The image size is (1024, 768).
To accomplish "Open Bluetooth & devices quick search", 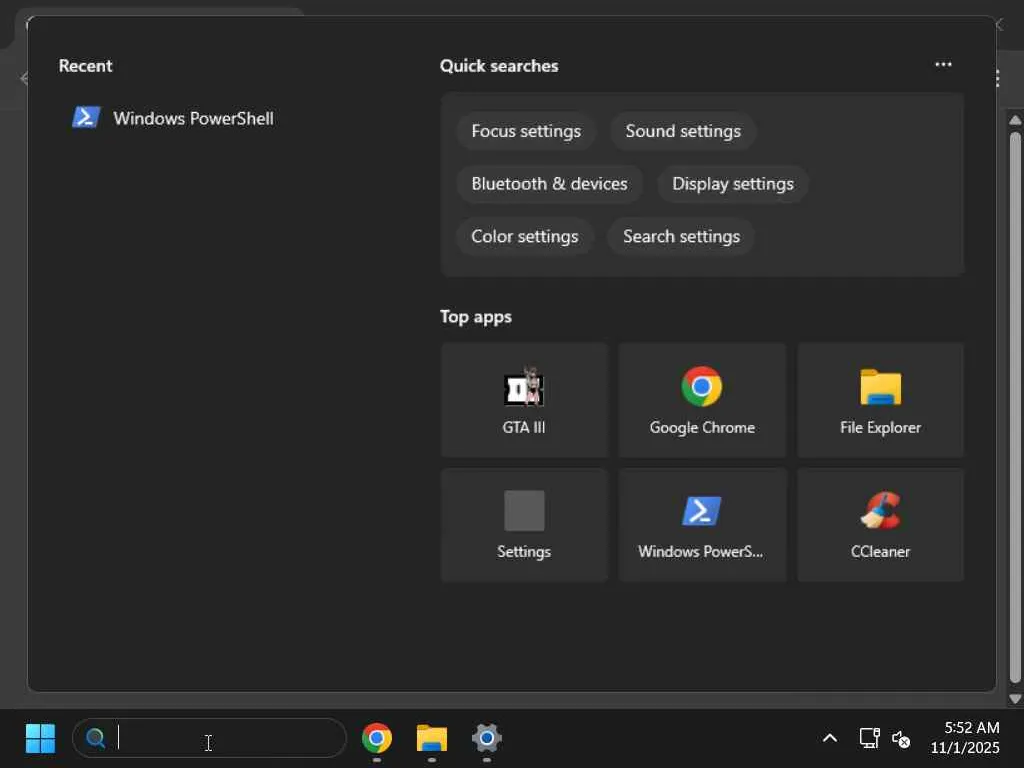I will point(549,184).
